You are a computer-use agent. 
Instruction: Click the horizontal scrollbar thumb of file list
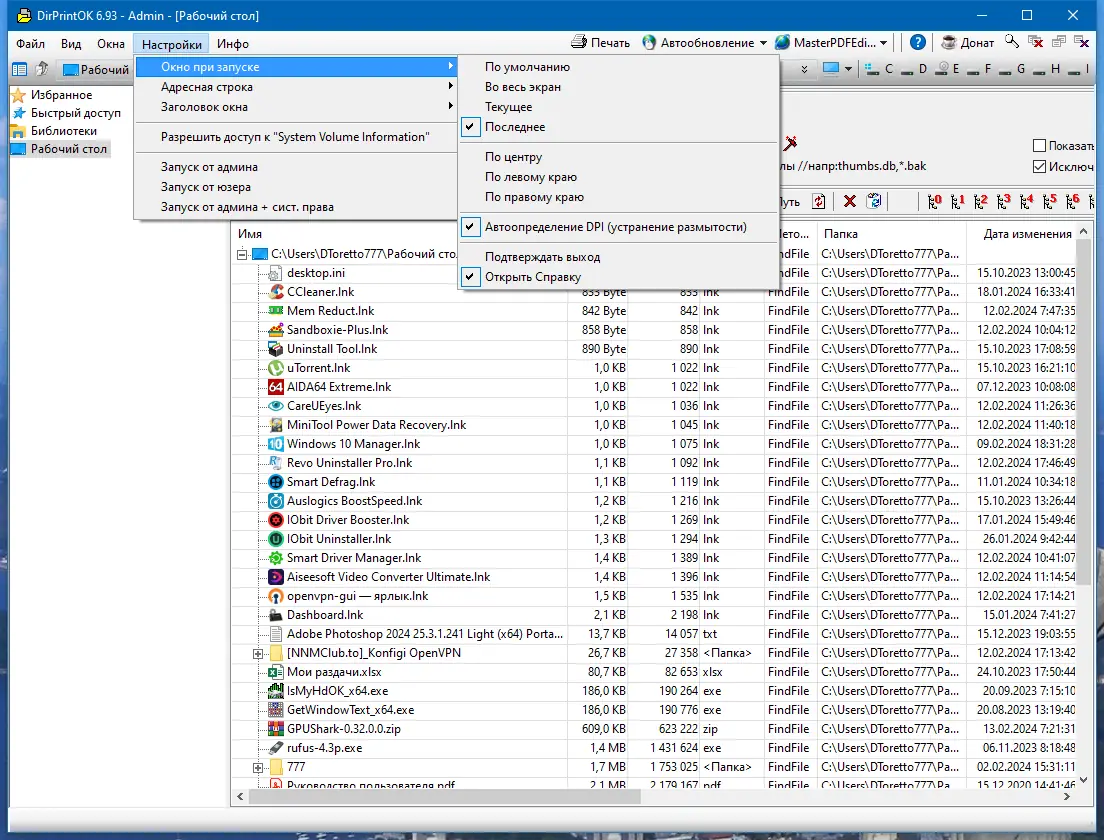(444, 796)
